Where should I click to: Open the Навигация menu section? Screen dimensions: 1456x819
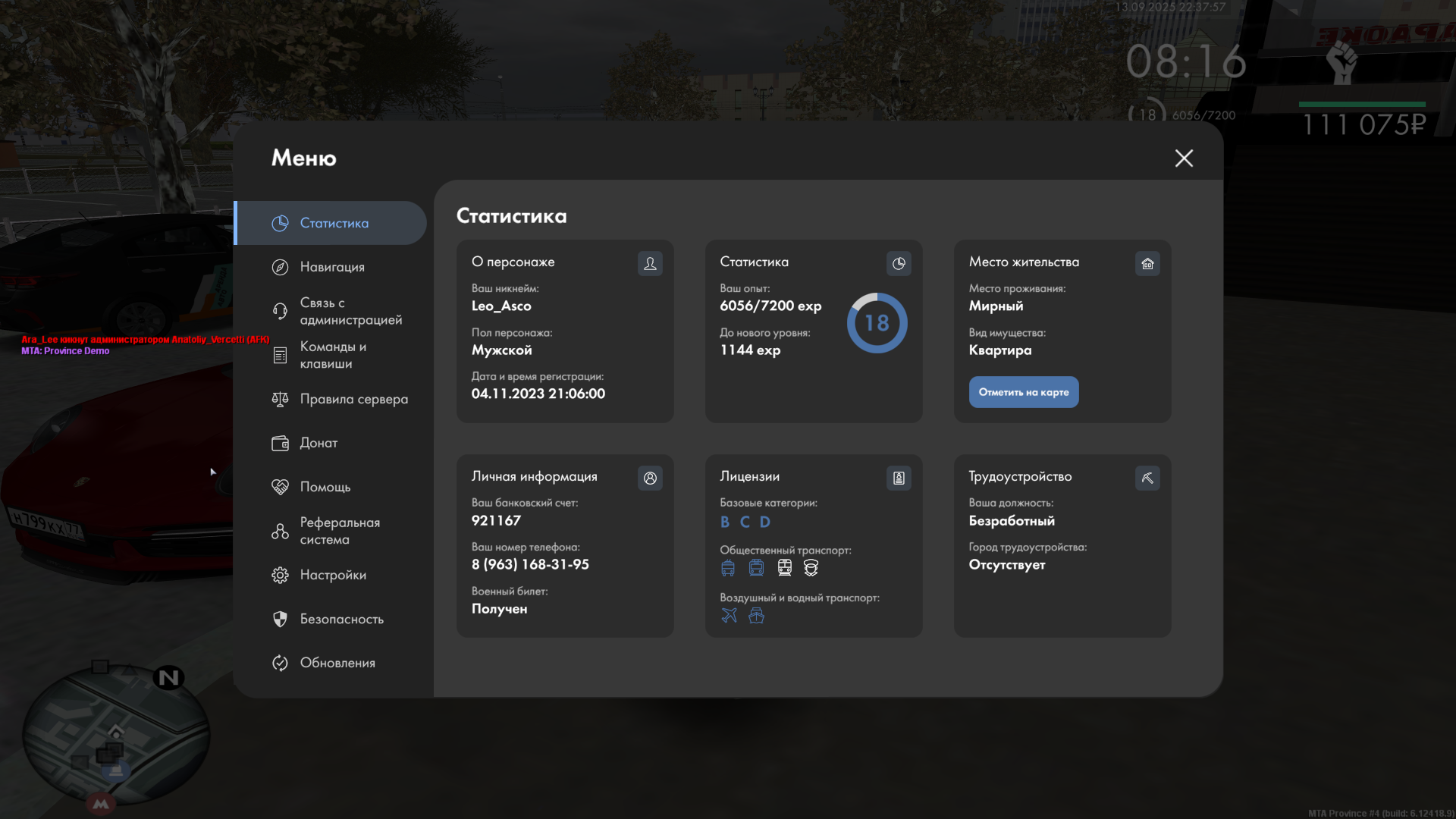[x=332, y=267]
